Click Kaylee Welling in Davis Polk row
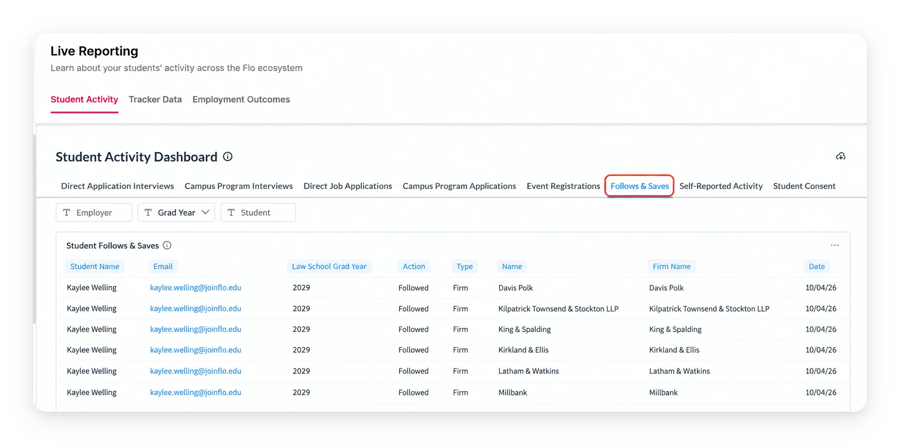The width and height of the screenshot is (900, 445). pos(91,288)
